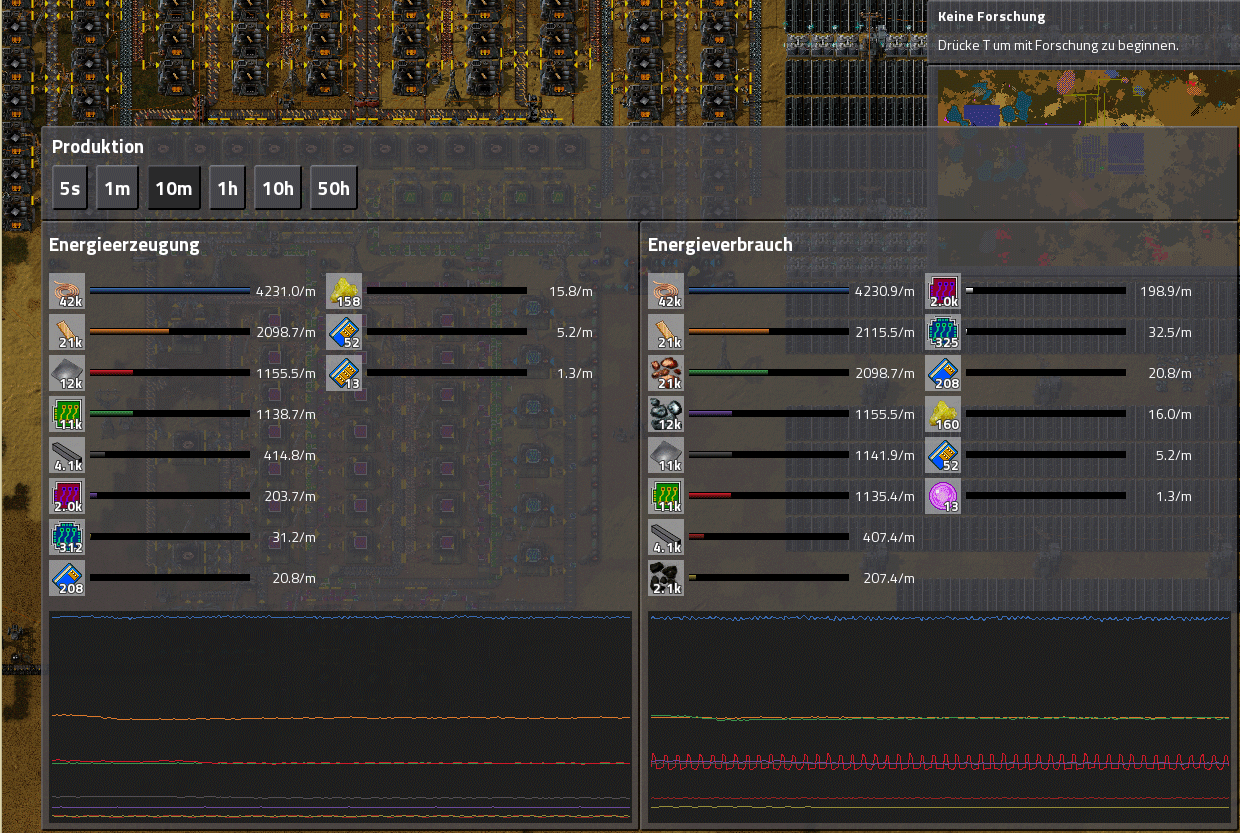Screen dimensions: 1240x833
Task: Select the 1m time range
Action: 117,188
